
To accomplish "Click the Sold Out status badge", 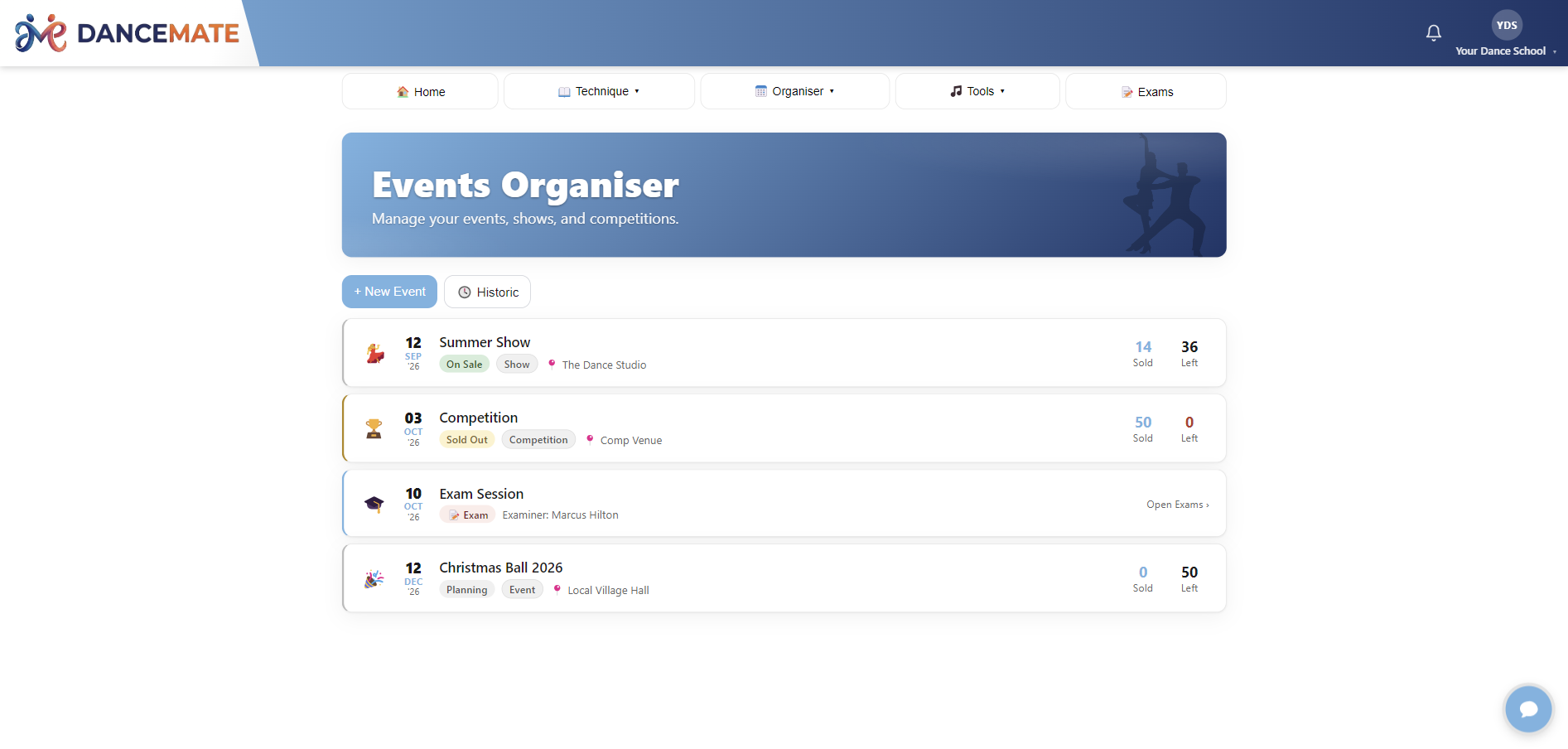I will coord(467,440).
